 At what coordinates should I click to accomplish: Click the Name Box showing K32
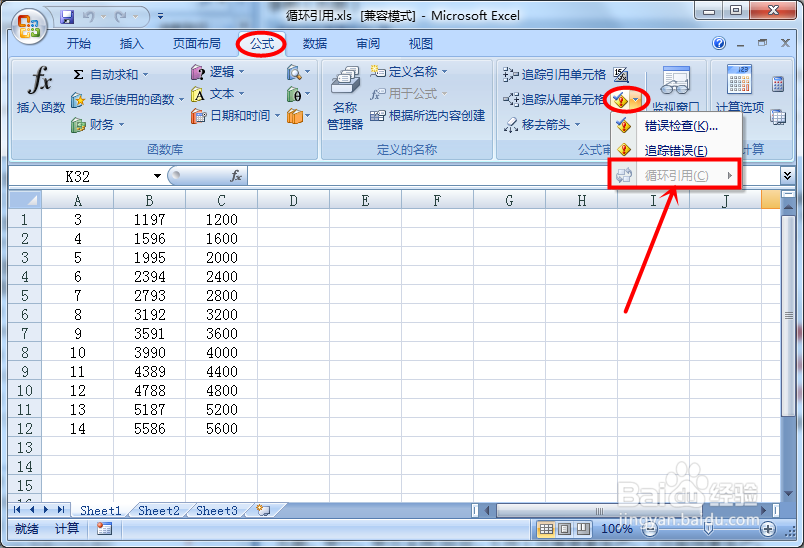pos(78,176)
